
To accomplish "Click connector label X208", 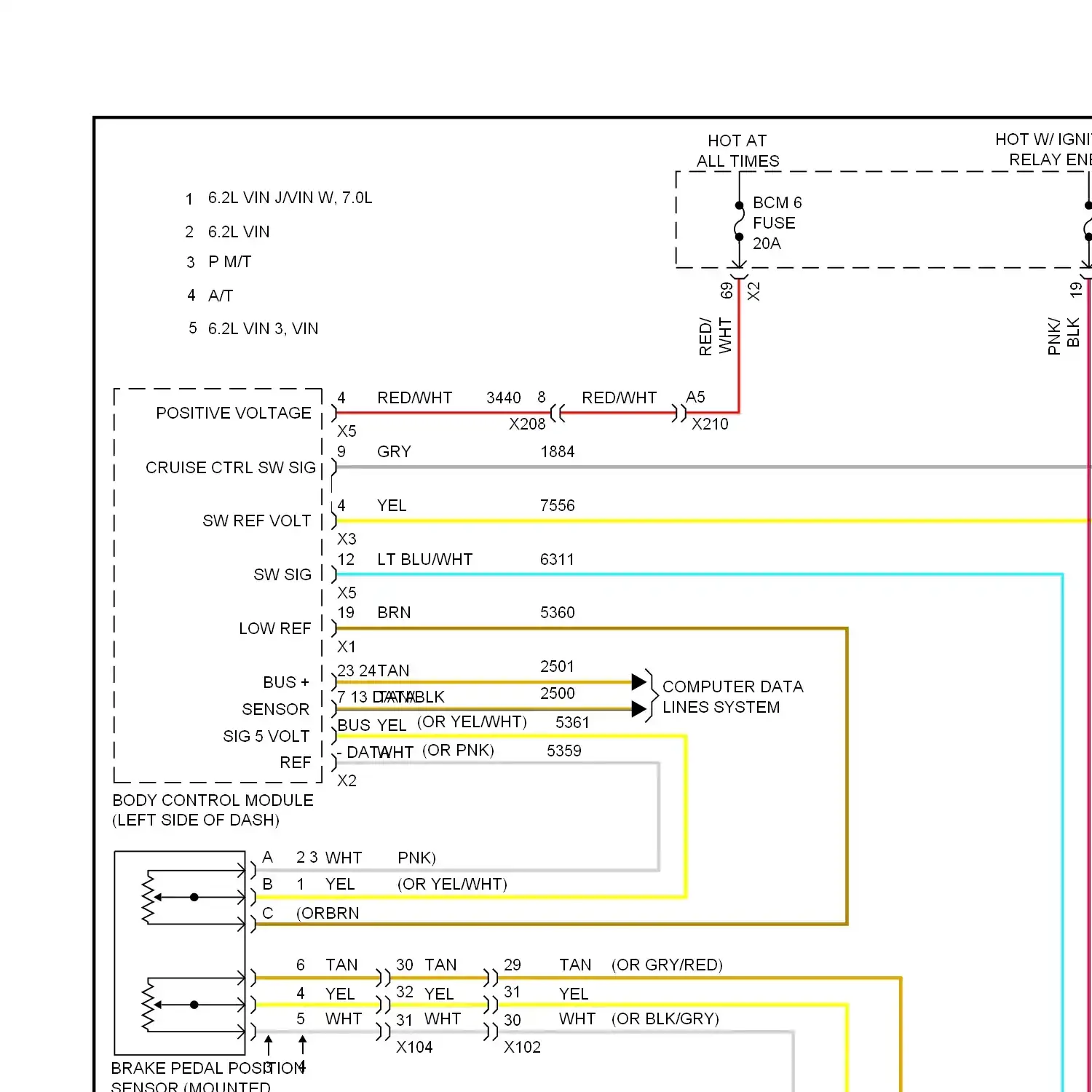I will (x=527, y=424).
